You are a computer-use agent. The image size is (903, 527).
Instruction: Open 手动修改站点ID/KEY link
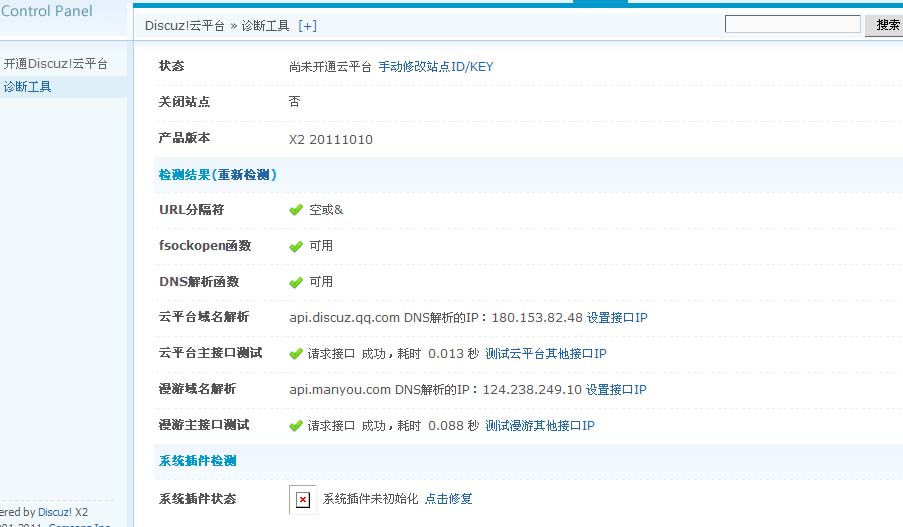coord(436,67)
